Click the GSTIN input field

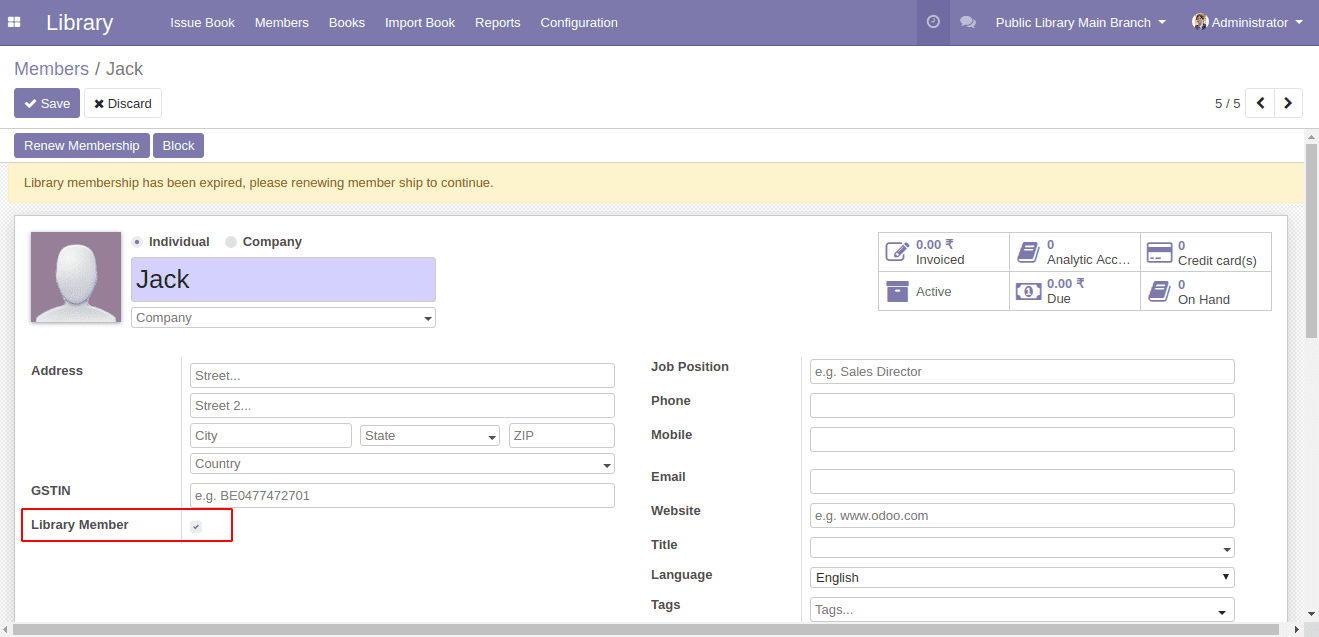click(402, 496)
